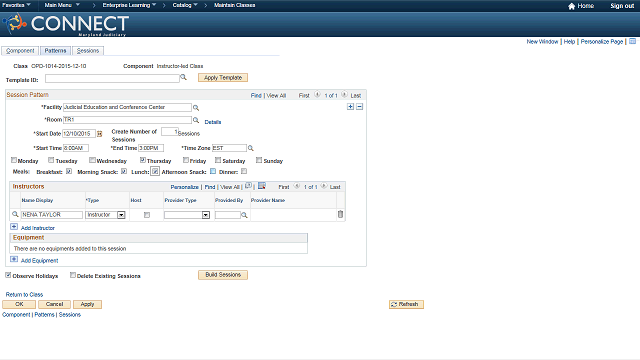This screenshot has width=640, height=360.
Task: Click Start Time input field
Action: (x=76, y=148)
